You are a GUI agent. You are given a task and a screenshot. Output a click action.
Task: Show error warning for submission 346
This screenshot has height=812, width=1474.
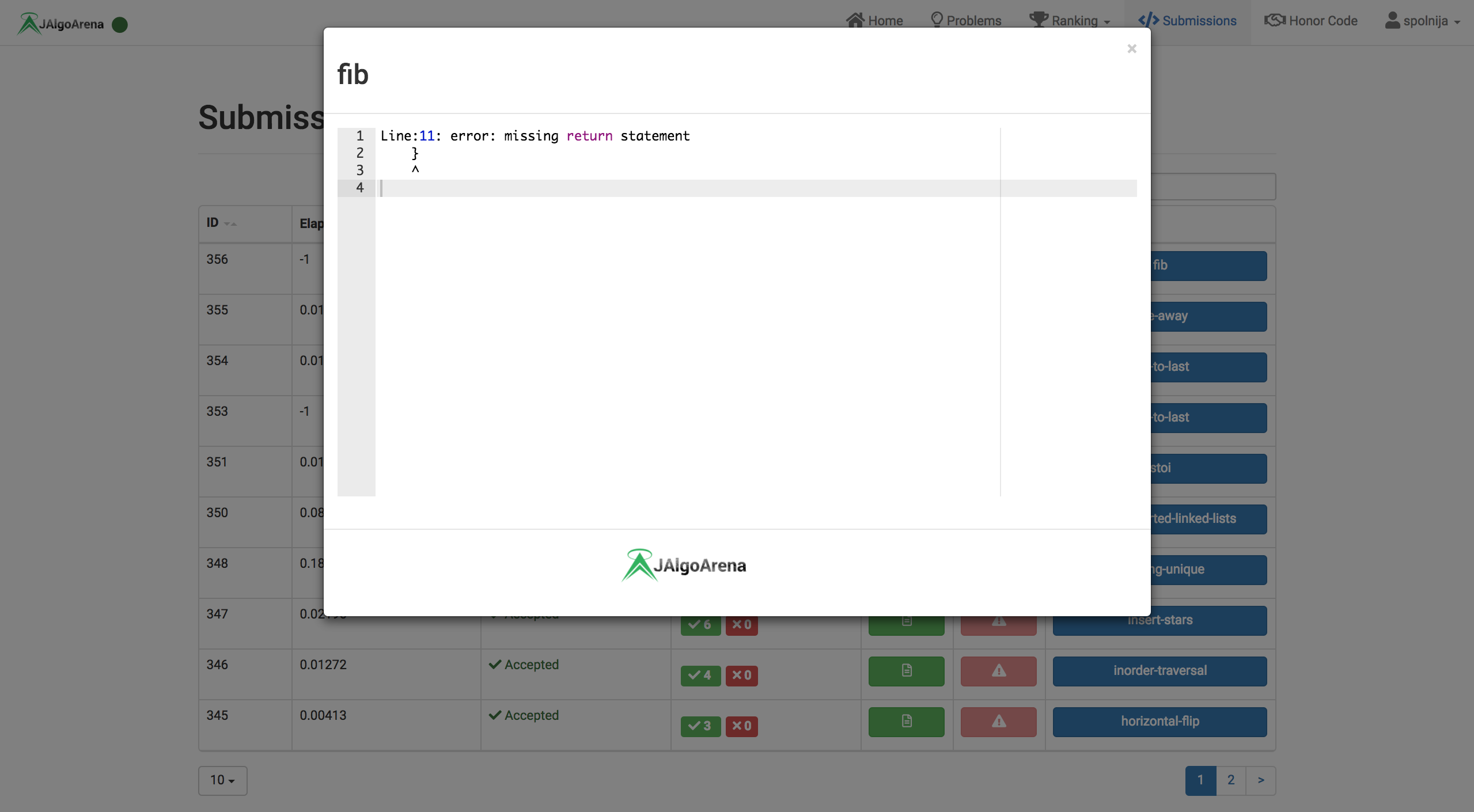point(998,671)
